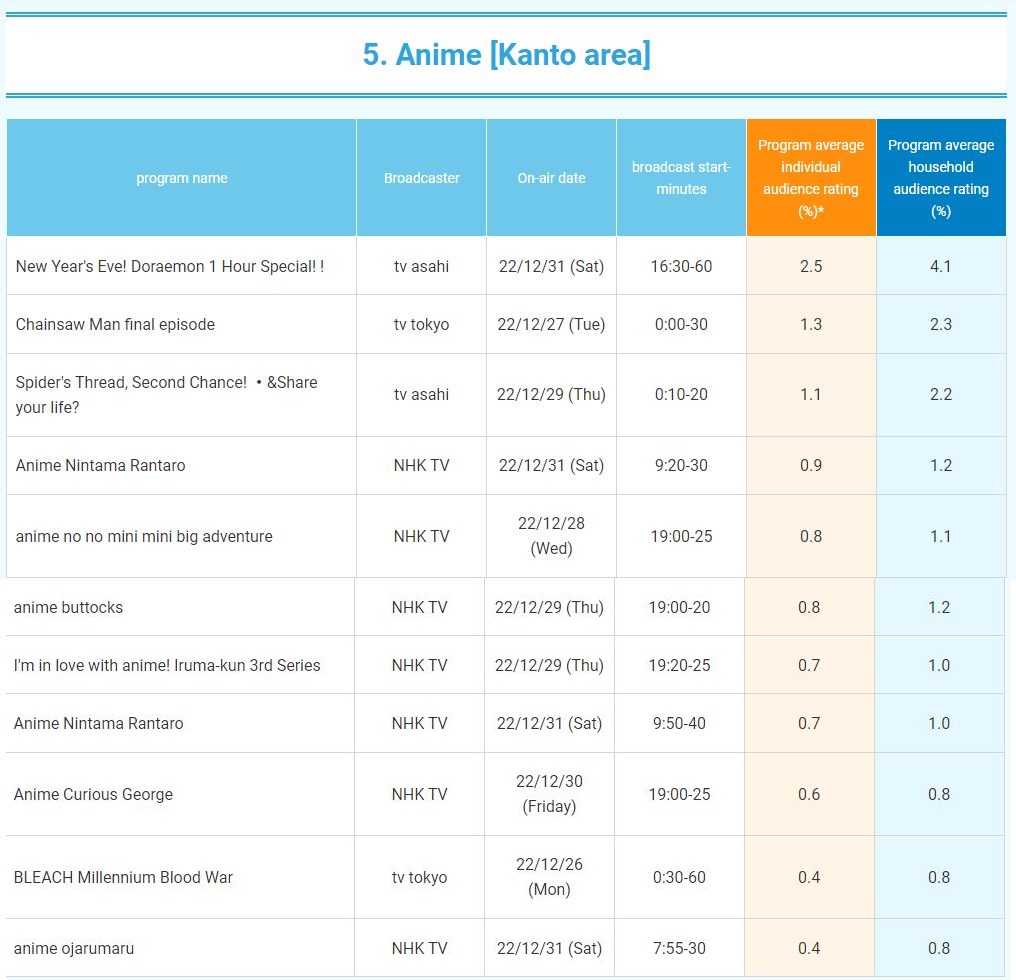
Task: Click 'tv asahi' broadcaster in Doraemon row
Action: [421, 266]
